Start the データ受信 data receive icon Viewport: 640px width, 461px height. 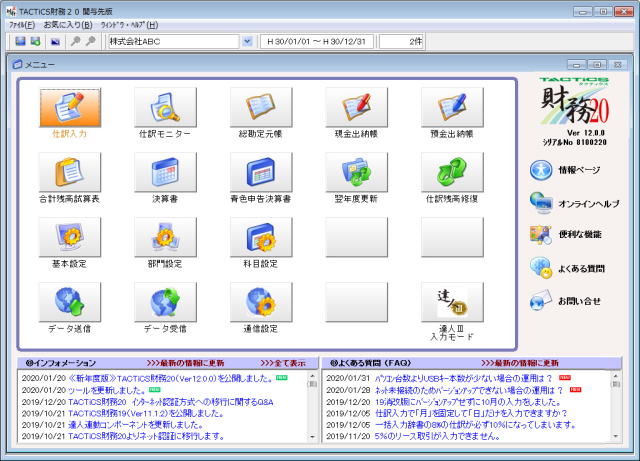pyautogui.click(x=165, y=302)
